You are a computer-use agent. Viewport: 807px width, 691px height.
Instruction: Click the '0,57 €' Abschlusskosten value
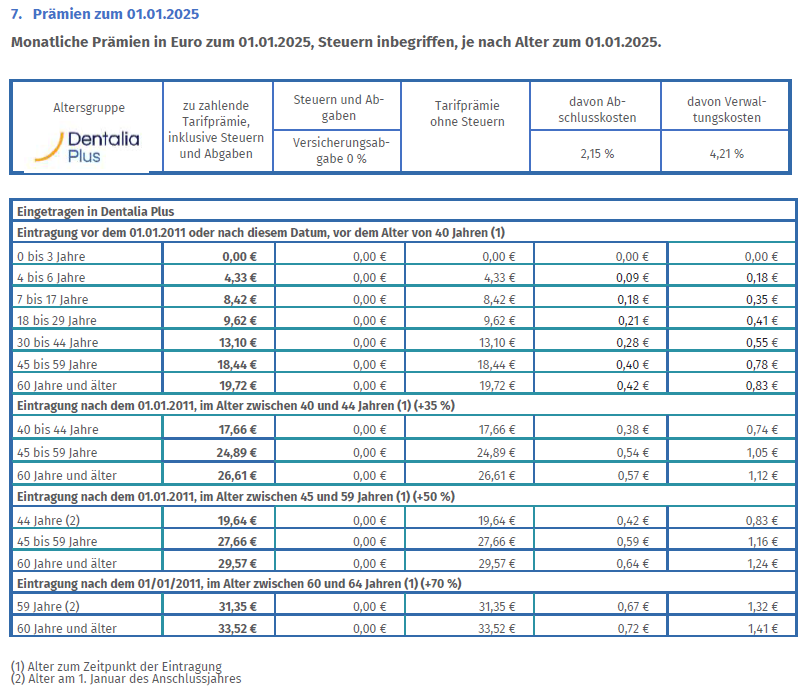[633, 475]
